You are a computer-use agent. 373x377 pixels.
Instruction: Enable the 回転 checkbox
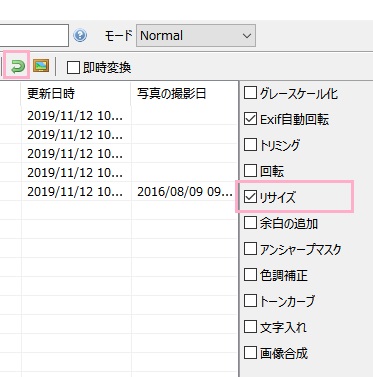(x=250, y=171)
